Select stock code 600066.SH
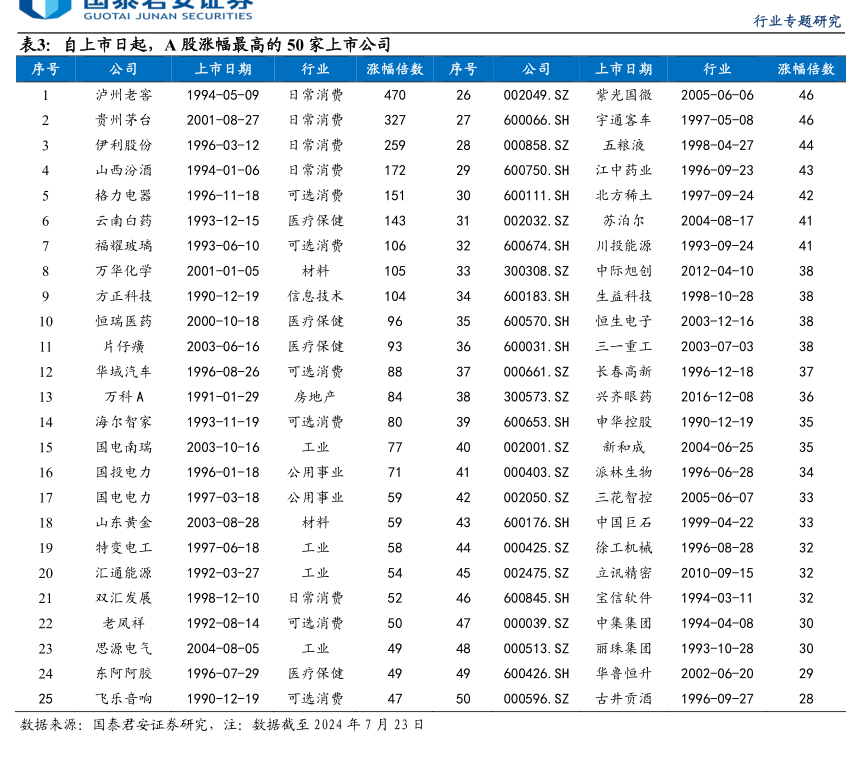Viewport: 853px width, 759px height. pos(536,120)
